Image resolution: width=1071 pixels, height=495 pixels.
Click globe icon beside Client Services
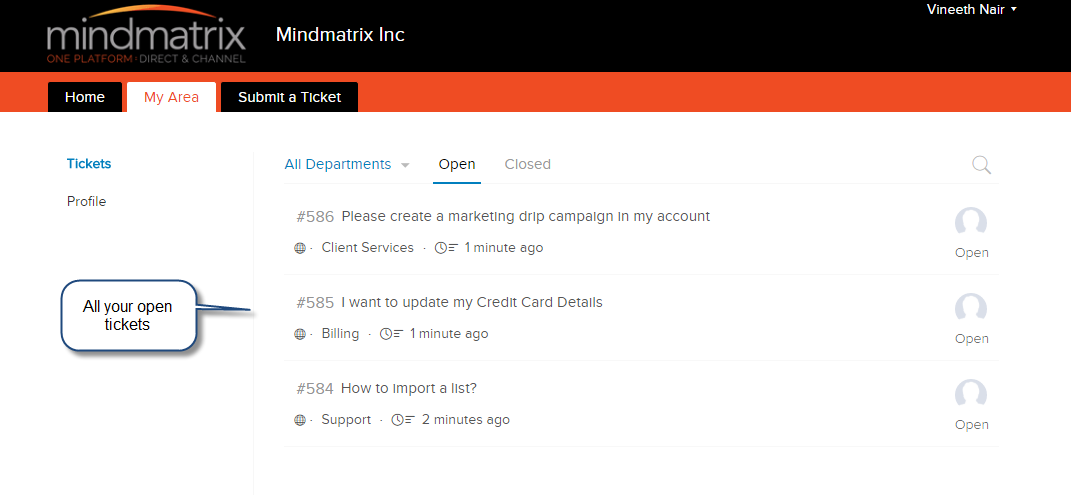299,248
